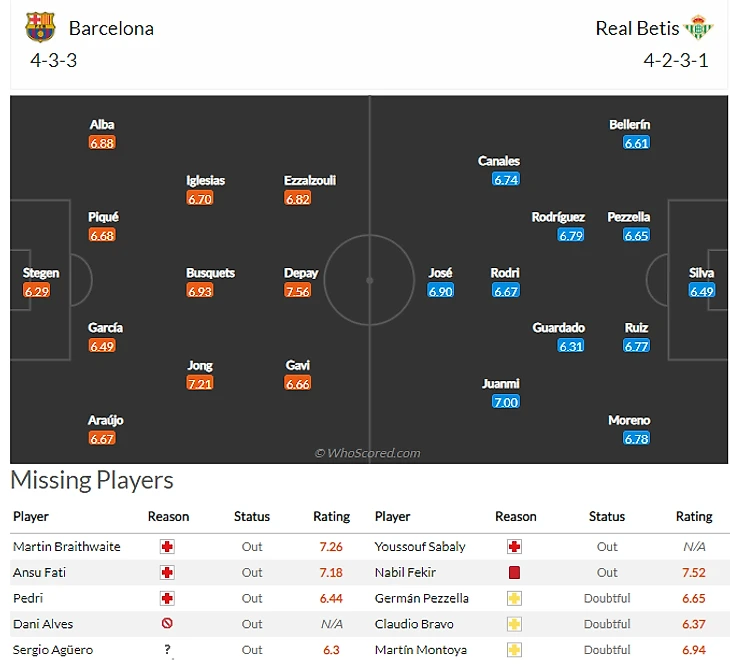The width and height of the screenshot is (730, 665).
Task: Click the Barcelona club crest
Action: (x=40, y=27)
